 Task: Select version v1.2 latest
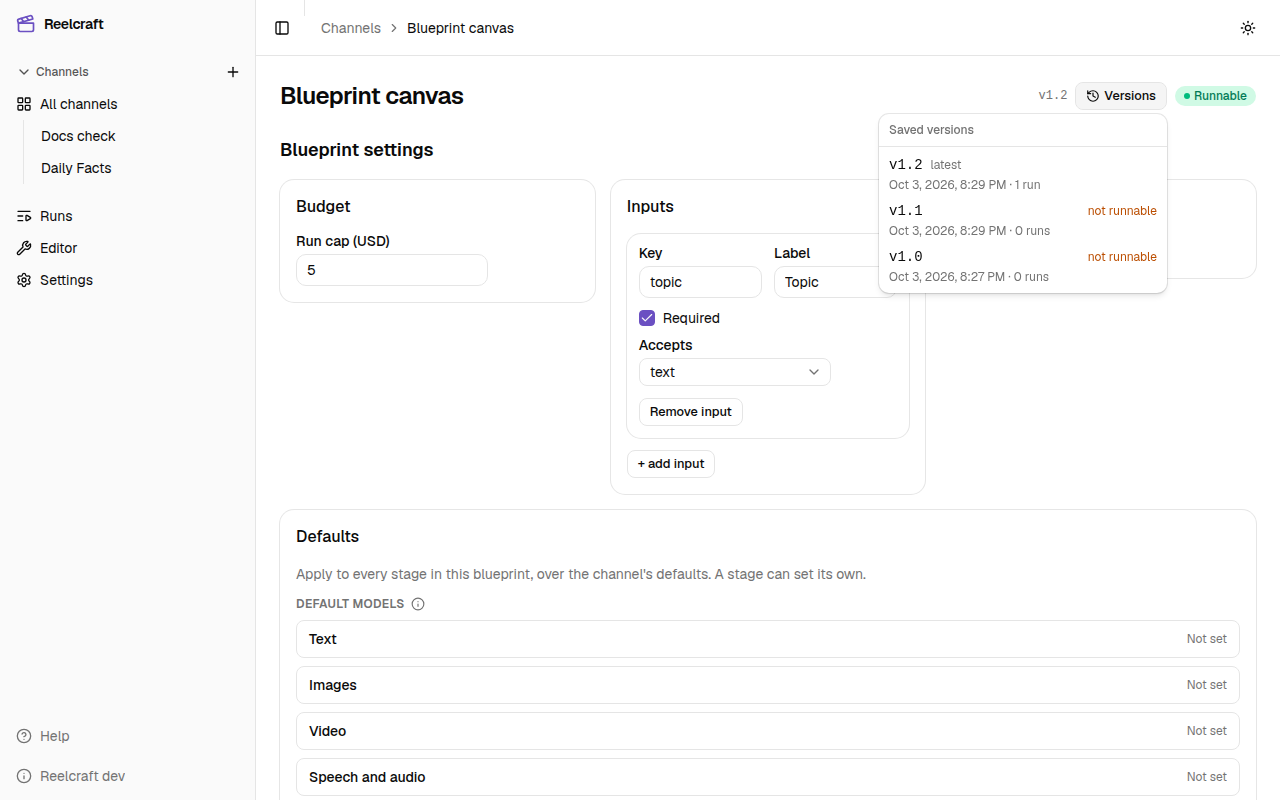1023,174
